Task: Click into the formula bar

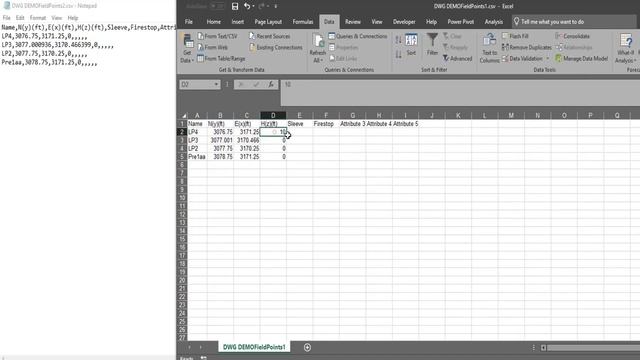Action: (460, 93)
